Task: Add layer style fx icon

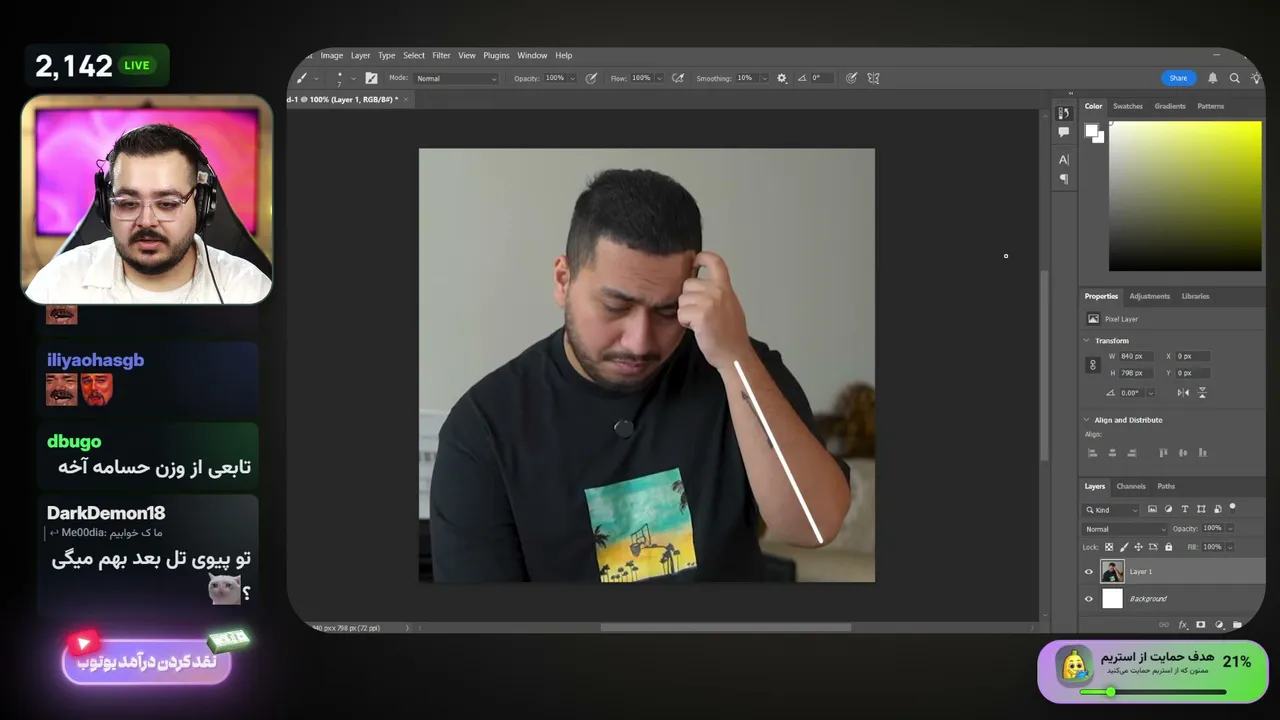Action: pyautogui.click(x=1183, y=625)
